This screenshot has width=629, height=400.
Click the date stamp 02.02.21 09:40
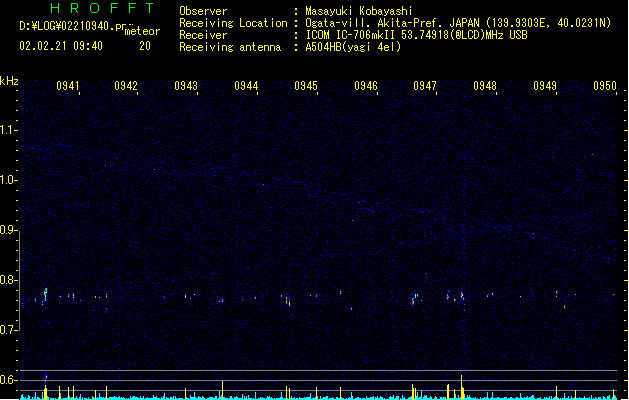coord(61,46)
